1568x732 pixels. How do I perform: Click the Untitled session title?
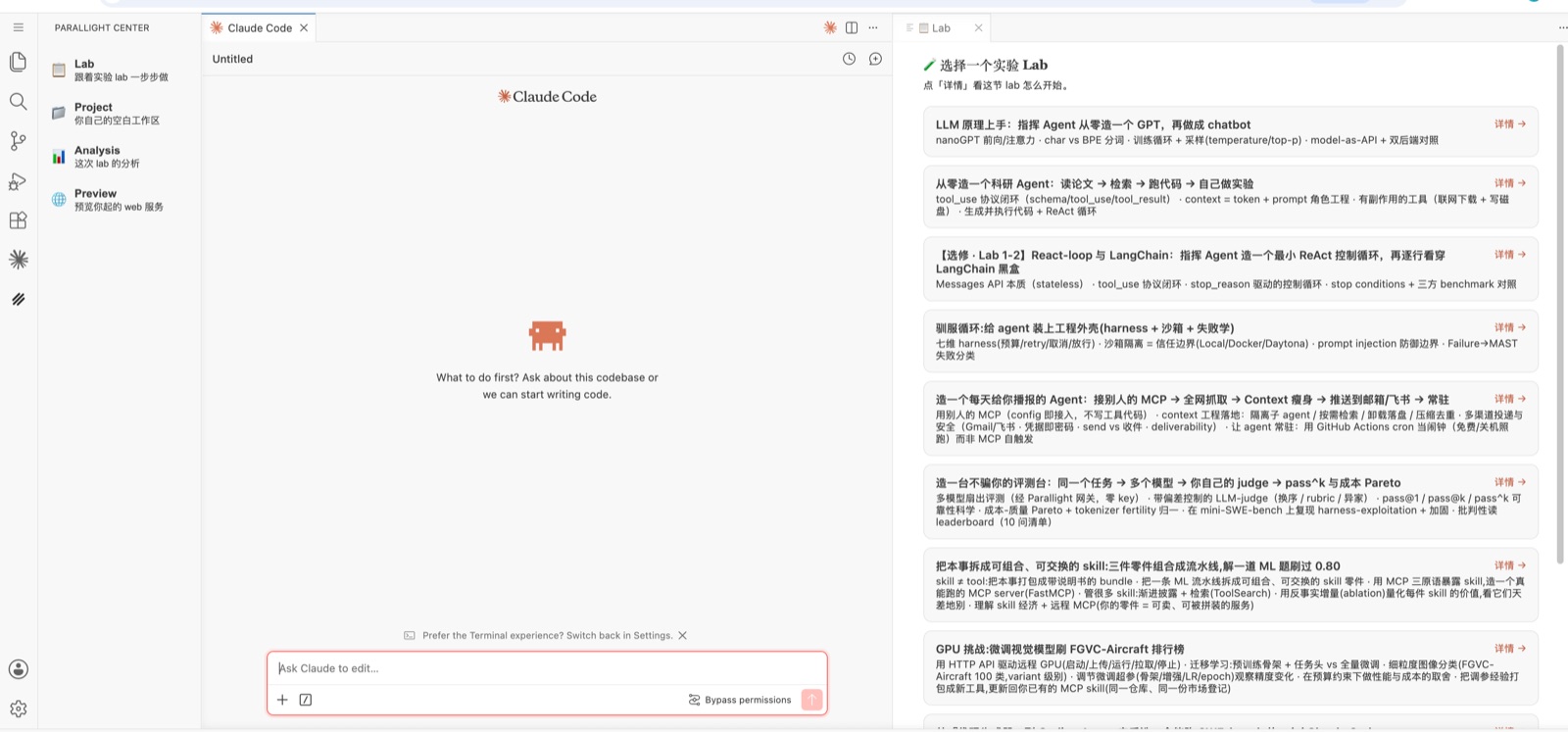point(232,59)
